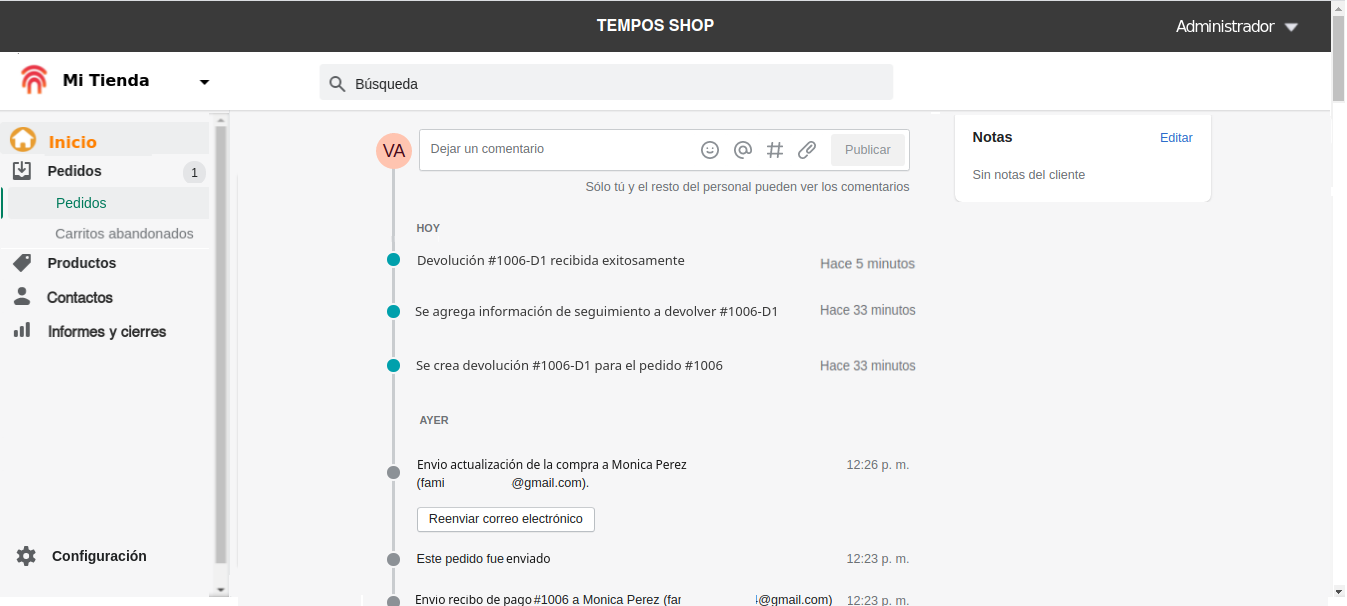Screen dimensions: 1347x606
Task: Click the Búsqueda search field
Action: click(x=606, y=83)
